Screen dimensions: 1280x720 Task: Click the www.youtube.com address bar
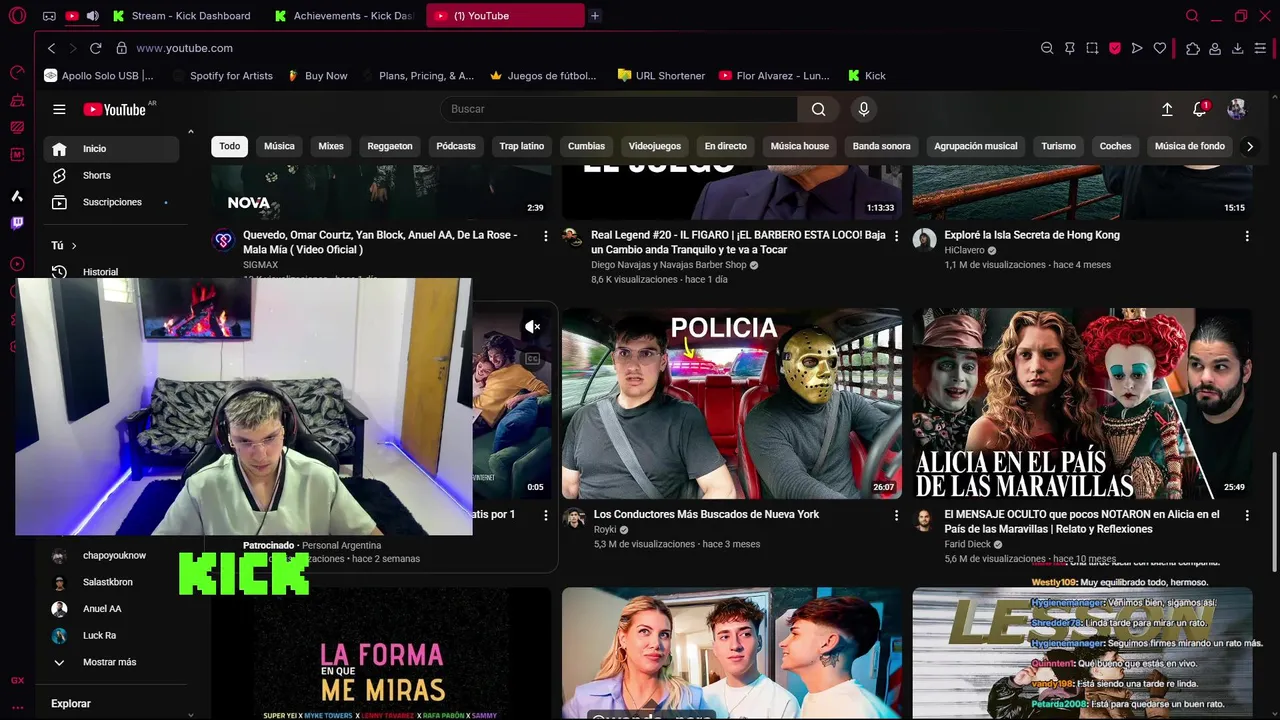coord(184,48)
